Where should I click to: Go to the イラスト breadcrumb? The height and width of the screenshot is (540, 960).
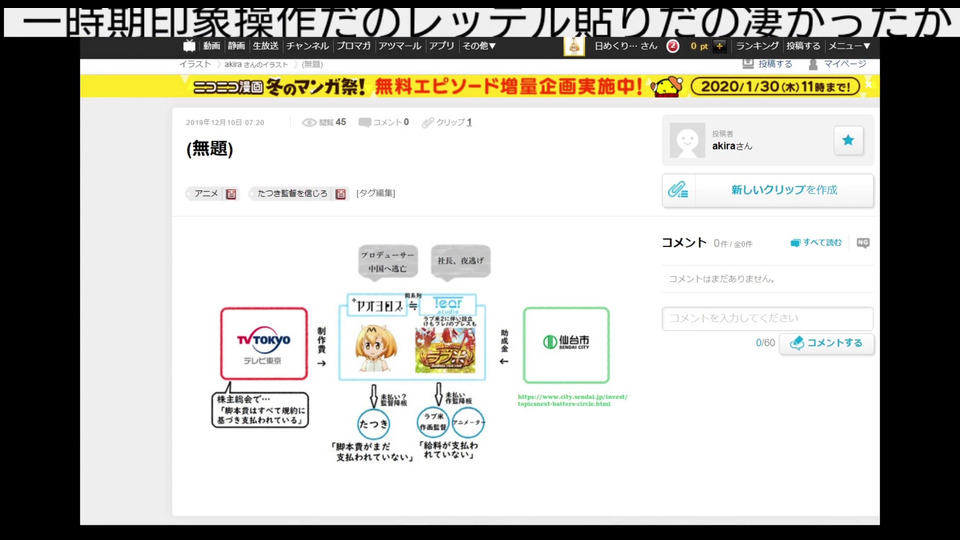coord(195,64)
